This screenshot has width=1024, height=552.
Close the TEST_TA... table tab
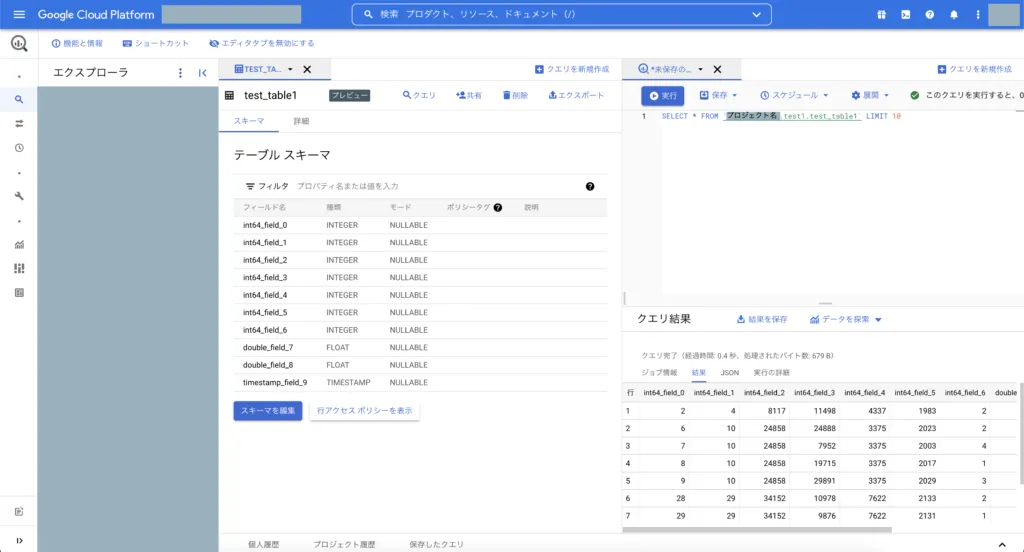[x=307, y=69]
